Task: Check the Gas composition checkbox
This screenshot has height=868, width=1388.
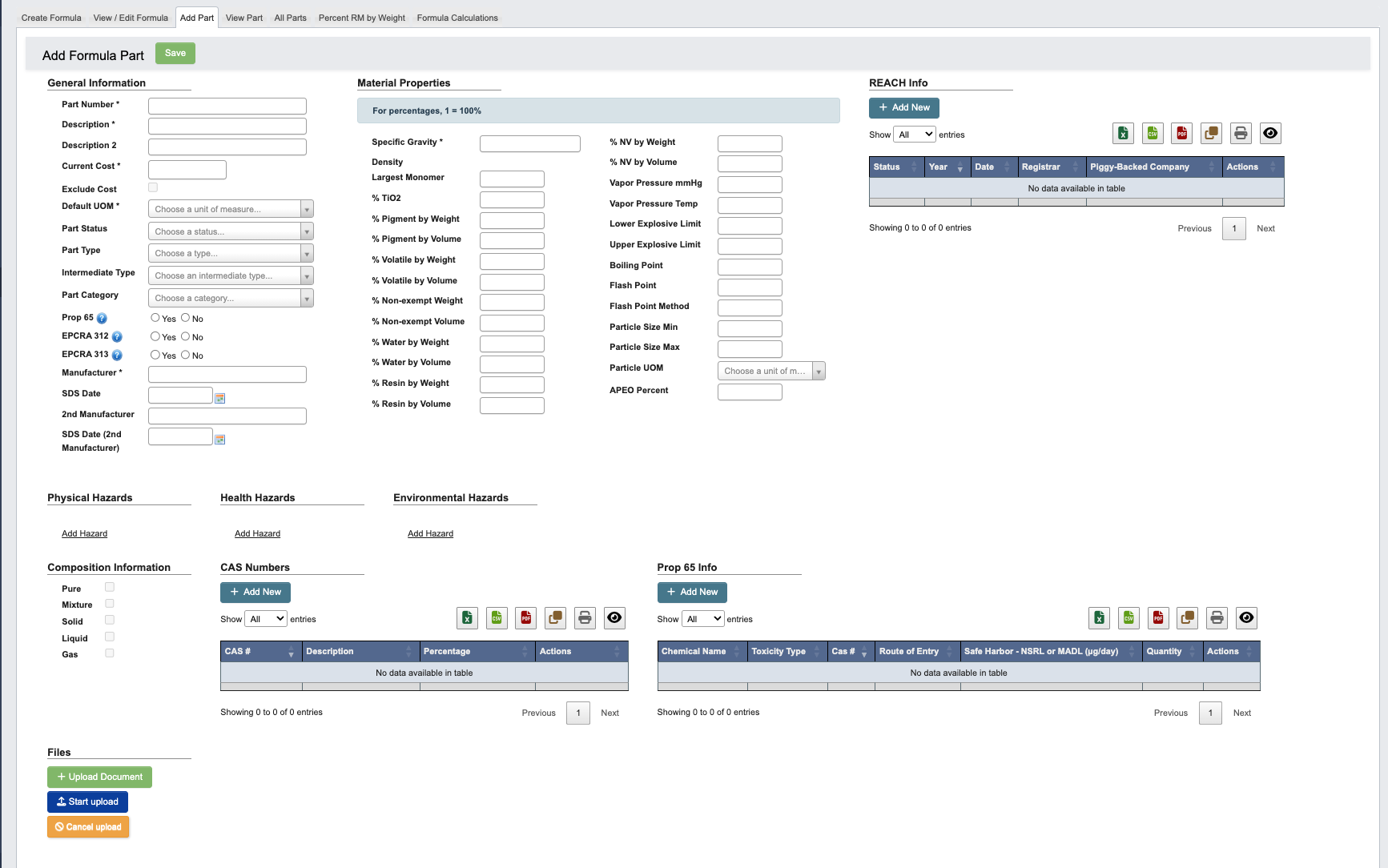Action: coord(110,653)
